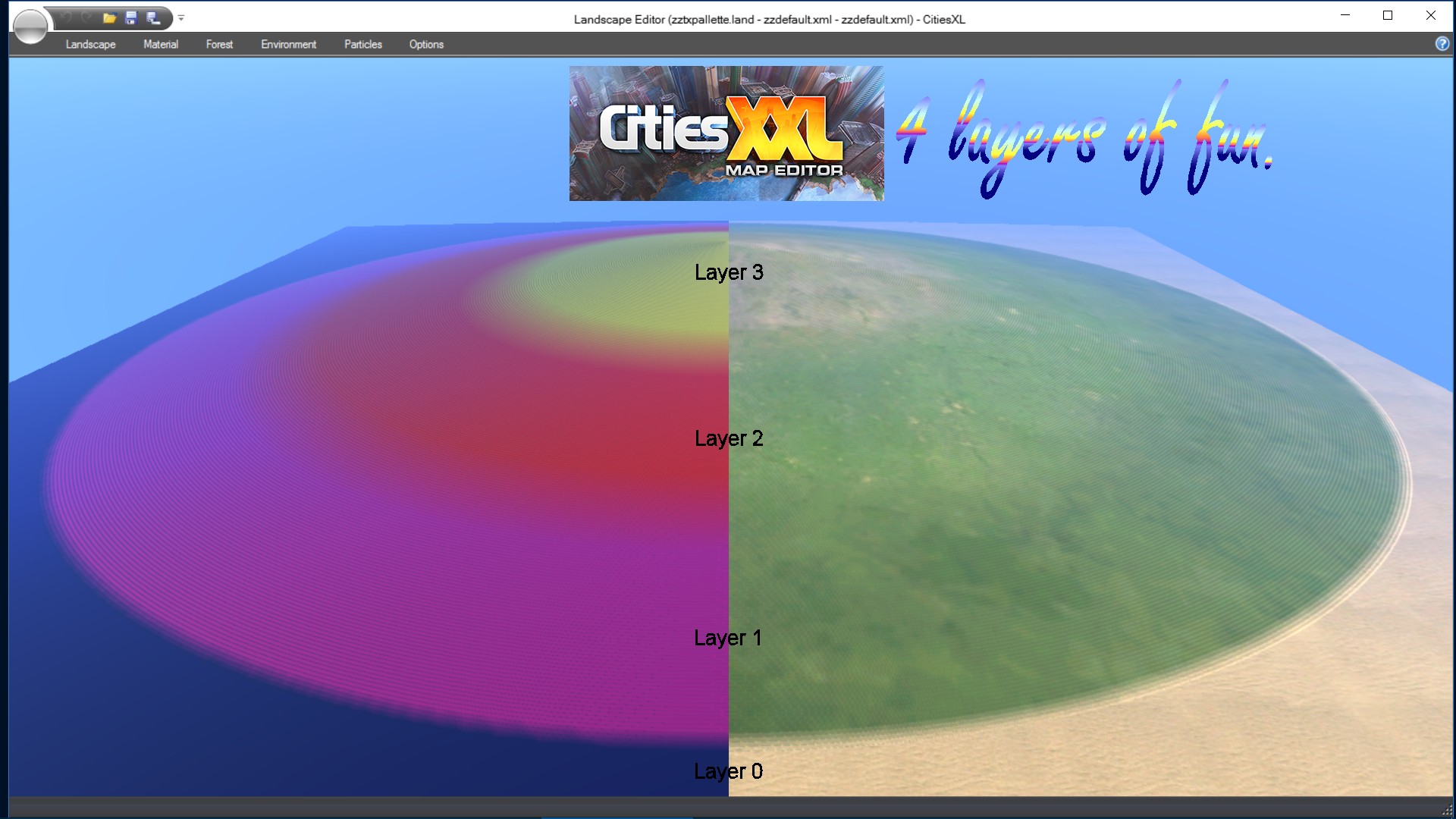Screen dimensions: 1456x819
Task: Minimize the Landscape Editor window
Action: point(1345,15)
